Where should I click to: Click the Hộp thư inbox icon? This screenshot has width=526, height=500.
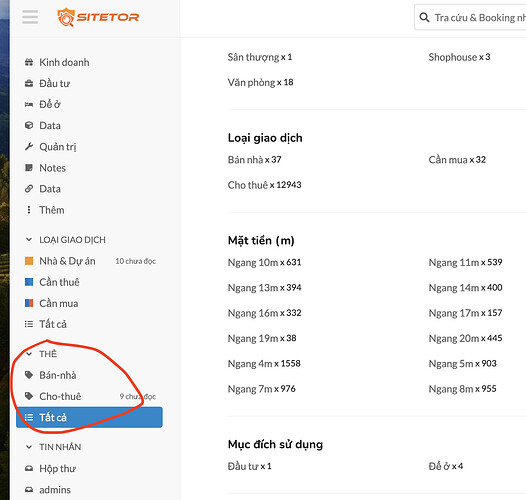[29, 468]
